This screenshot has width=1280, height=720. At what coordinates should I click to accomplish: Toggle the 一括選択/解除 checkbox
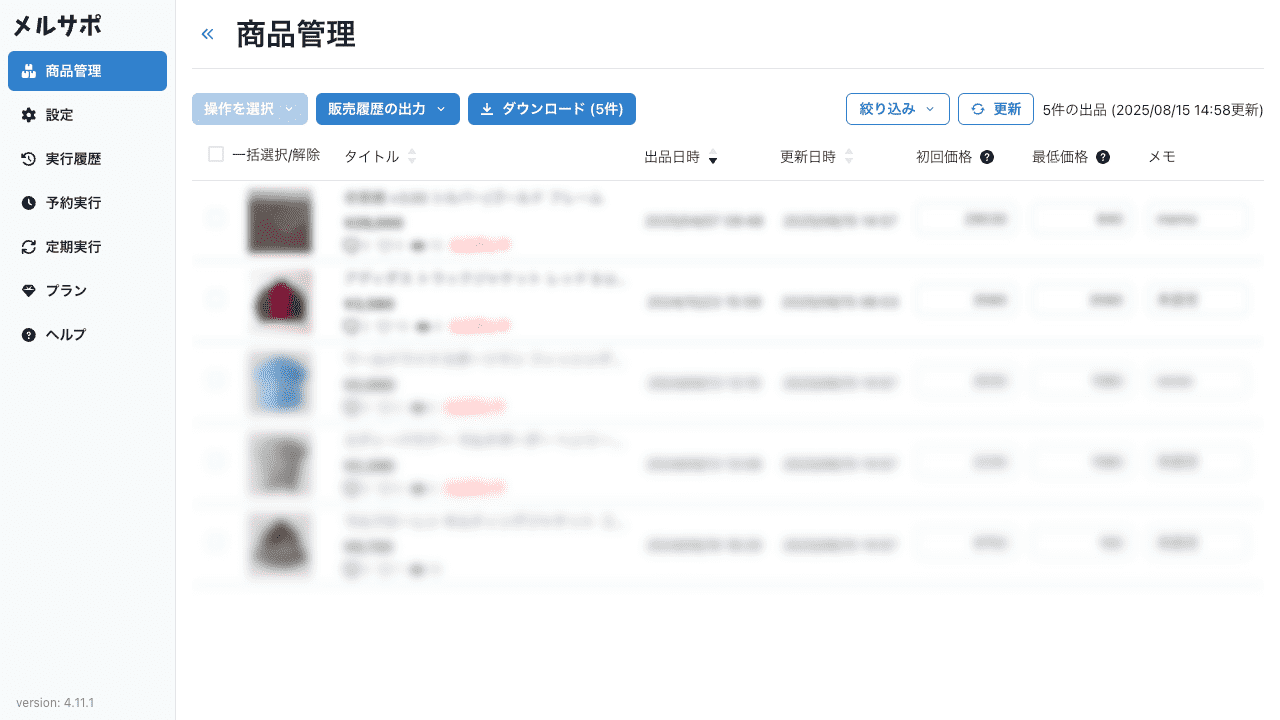tap(216, 155)
